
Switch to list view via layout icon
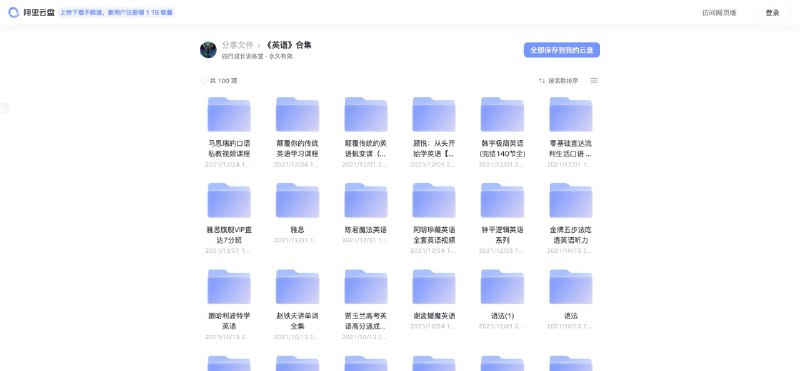pos(594,81)
